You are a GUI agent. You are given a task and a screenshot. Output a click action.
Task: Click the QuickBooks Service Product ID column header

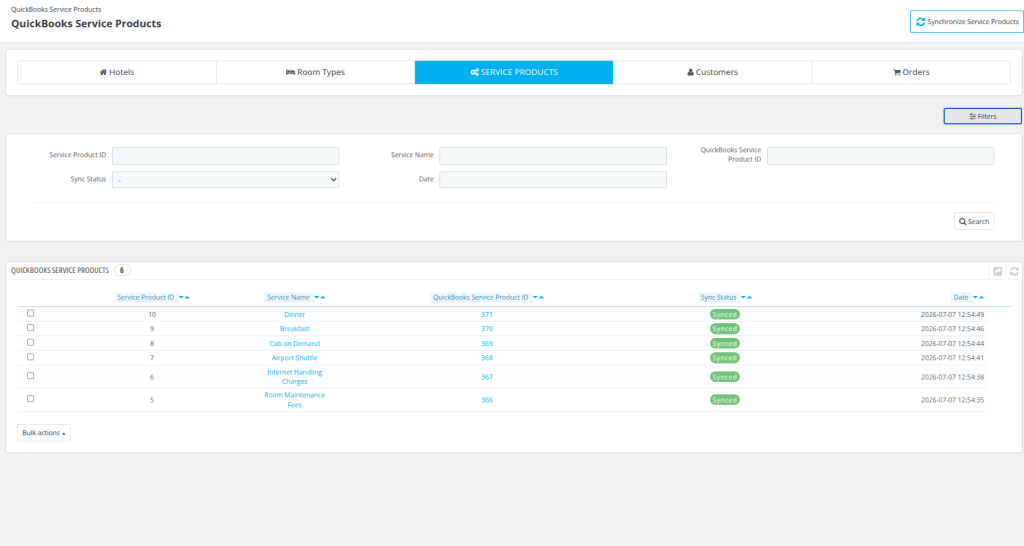pos(481,297)
